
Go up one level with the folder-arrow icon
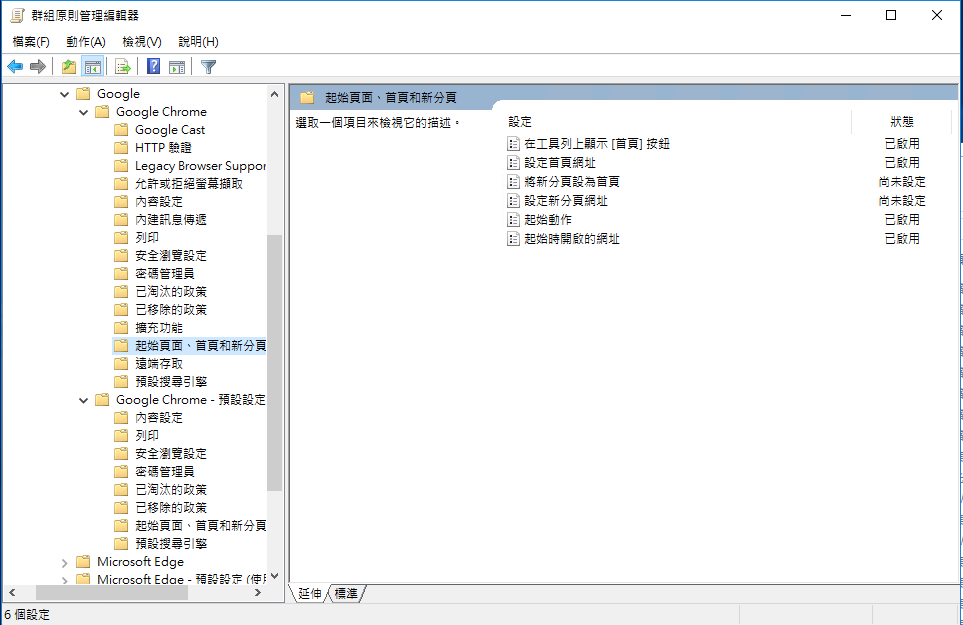pos(69,66)
